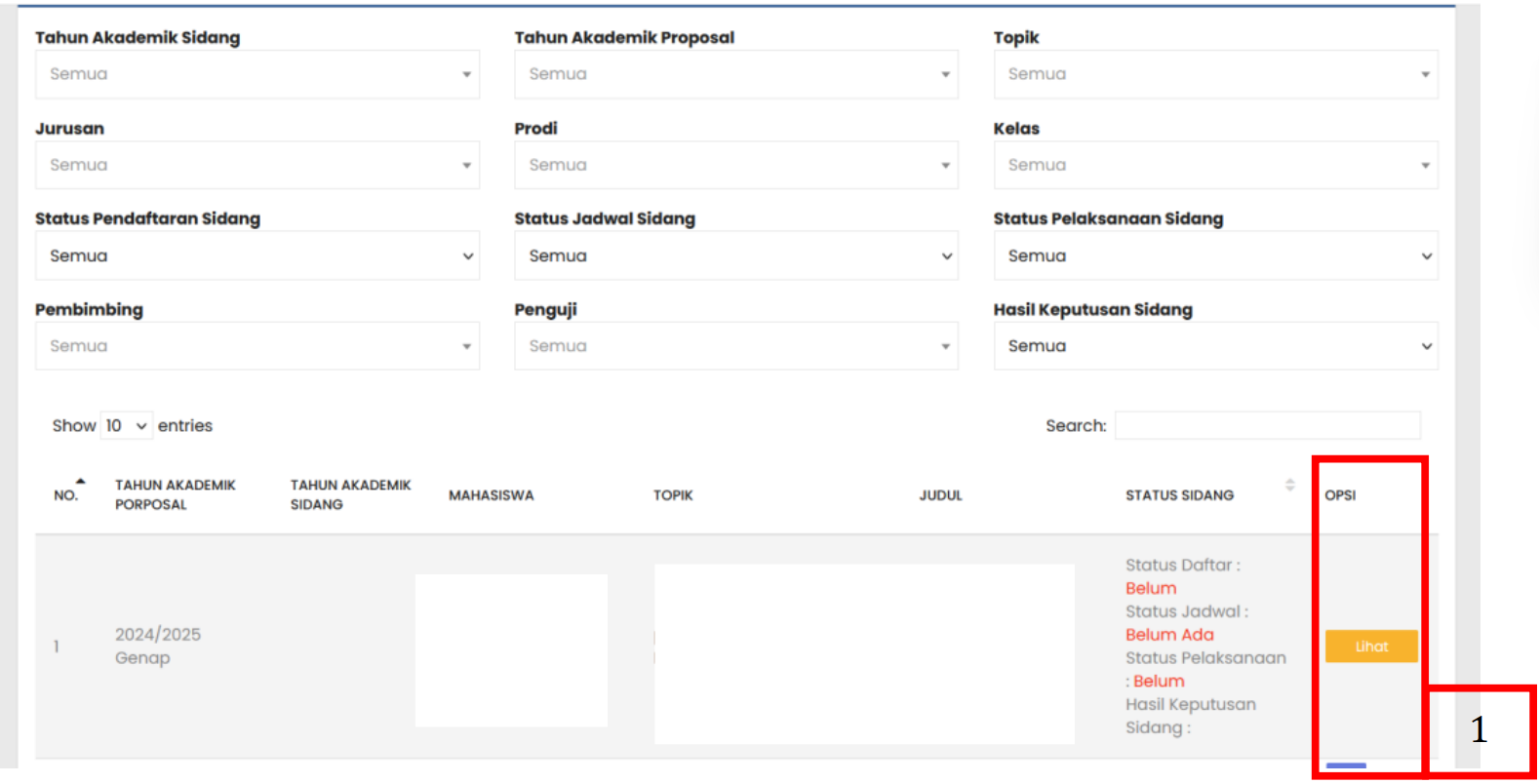The width and height of the screenshot is (1539, 784).
Task: Open the Status Pelaksanaan Sidang dropdown
Action: pos(1214,255)
